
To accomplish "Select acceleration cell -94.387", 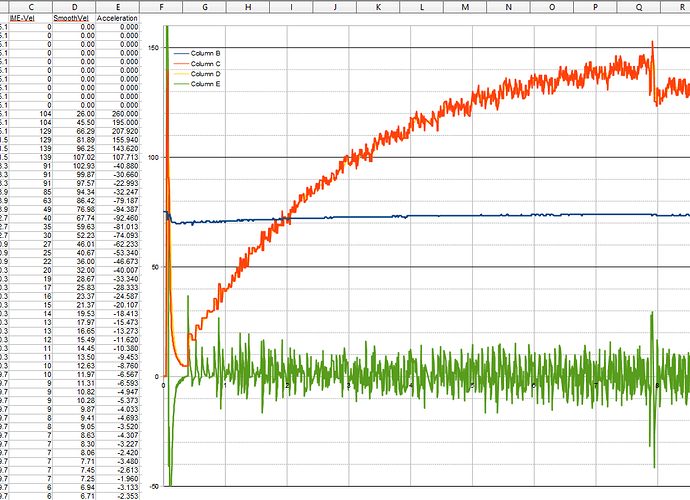I will pyautogui.click(x=118, y=209).
